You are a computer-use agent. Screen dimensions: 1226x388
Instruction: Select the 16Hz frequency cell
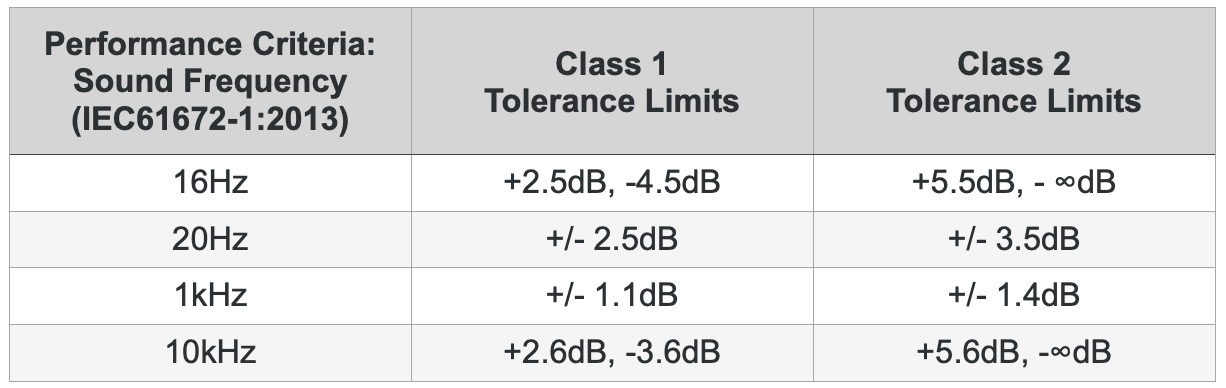pyautogui.click(x=210, y=183)
